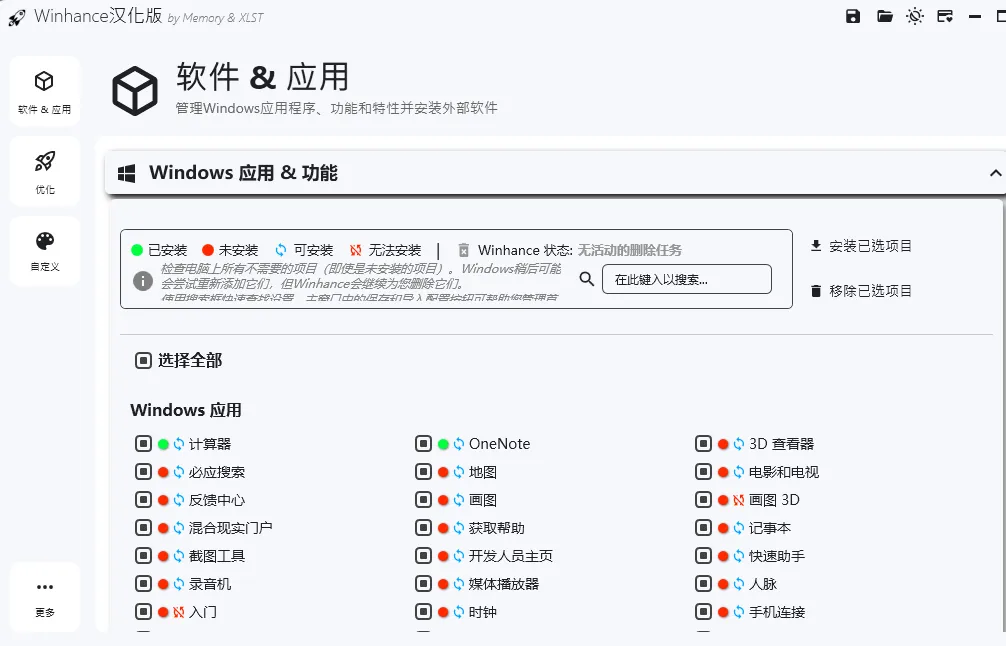Click the Windows logo icon in section header
Screen dimensions: 1006x646
[126, 173]
